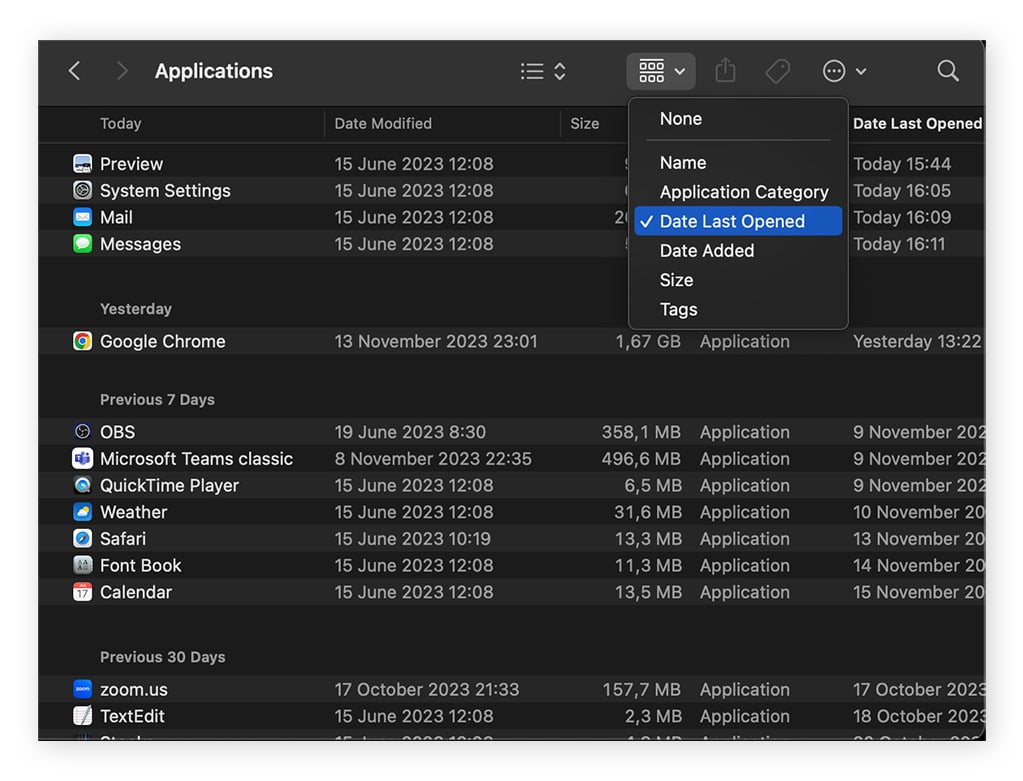The height and width of the screenshot is (781, 1023).
Task: Click the 19 June 2023 8:30 date
Action: [410, 432]
